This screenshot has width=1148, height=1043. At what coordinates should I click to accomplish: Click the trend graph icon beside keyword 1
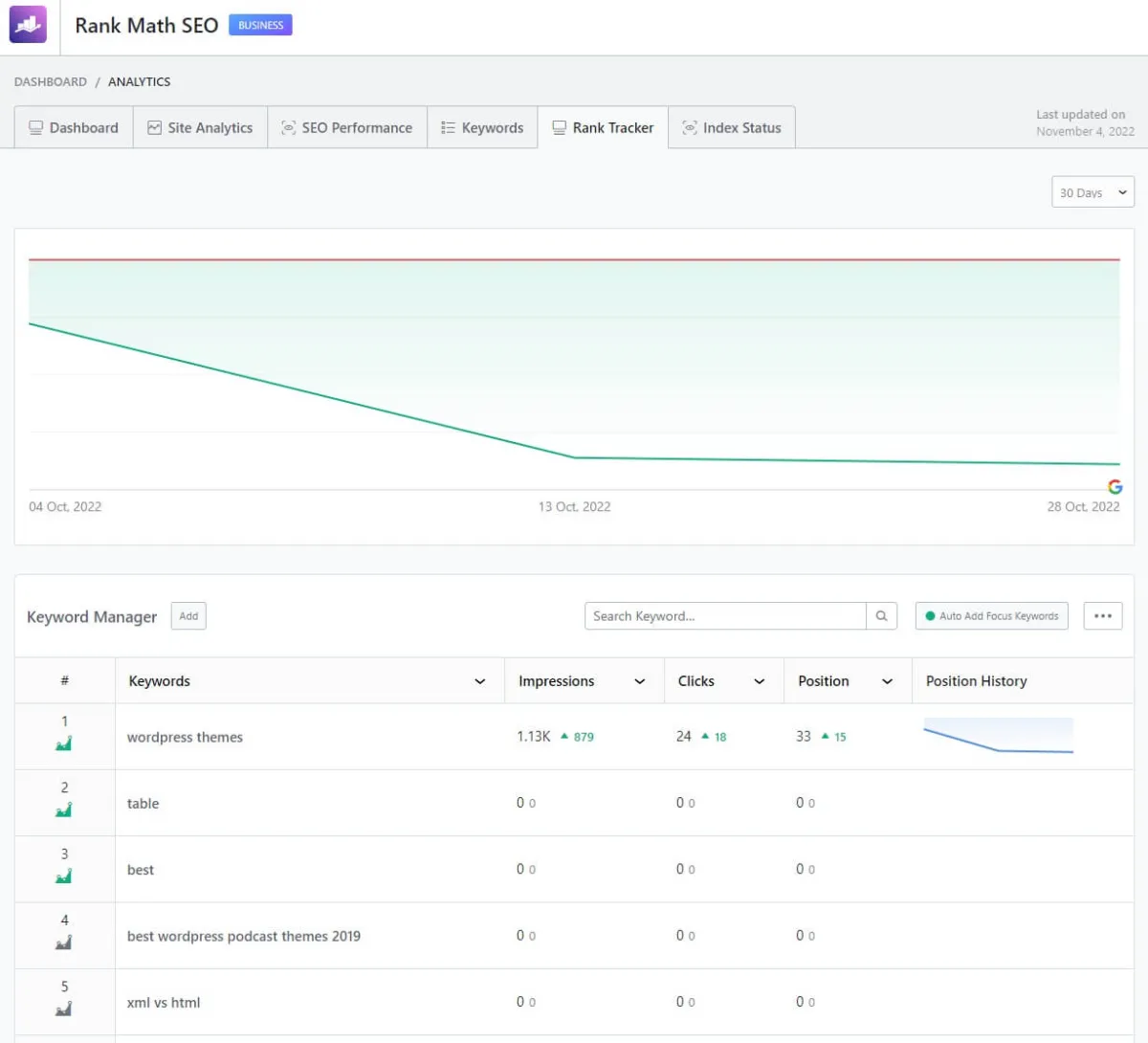pyautogui.click(x=64, y=744)
